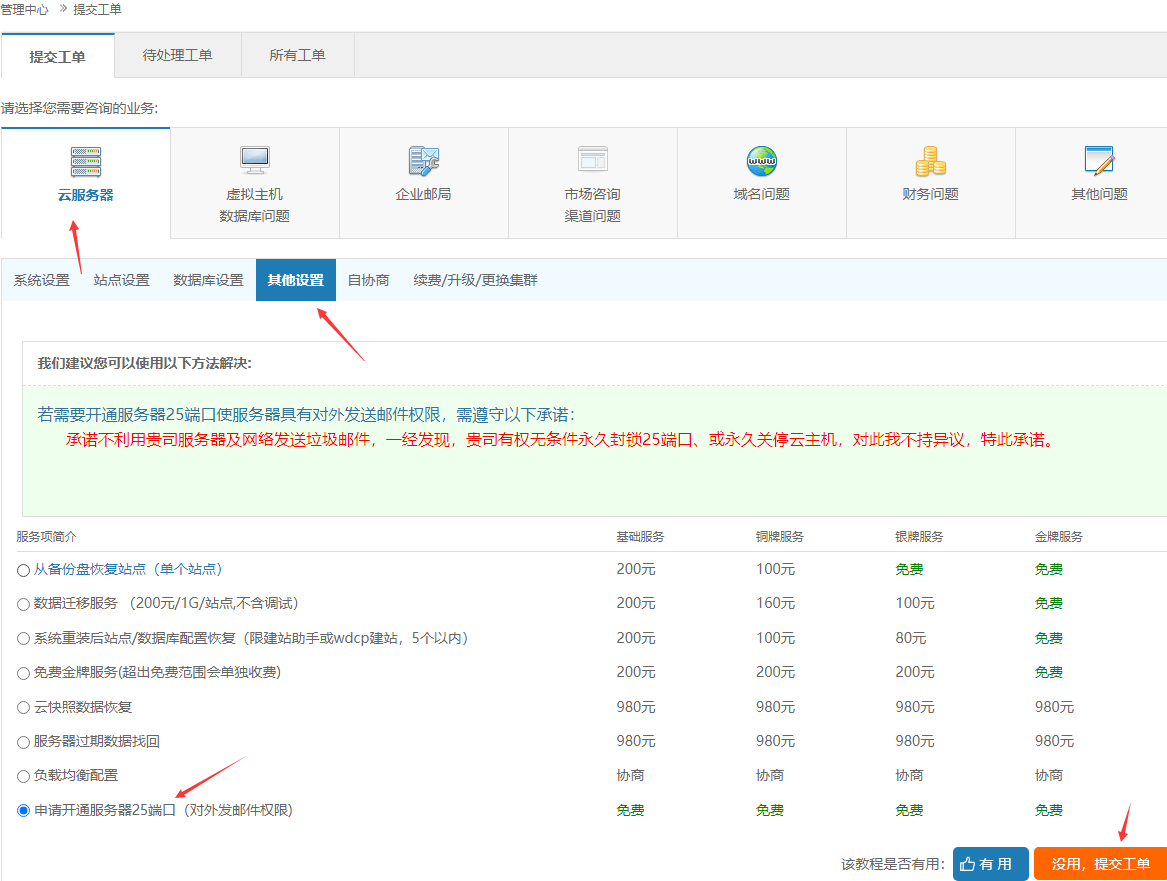
Task: Click the domain name globe icon
Action: pyautogui.click(x=761, y=161)
